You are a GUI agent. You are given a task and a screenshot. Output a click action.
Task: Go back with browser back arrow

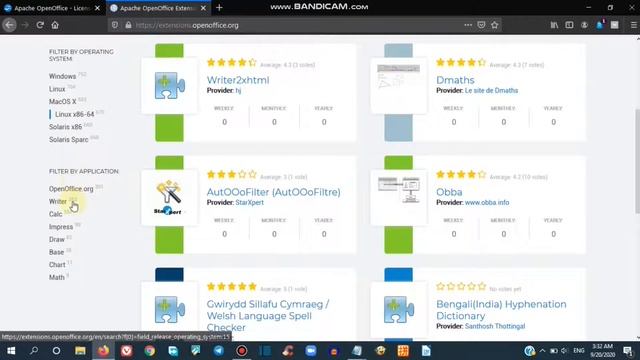coord(9,25)
